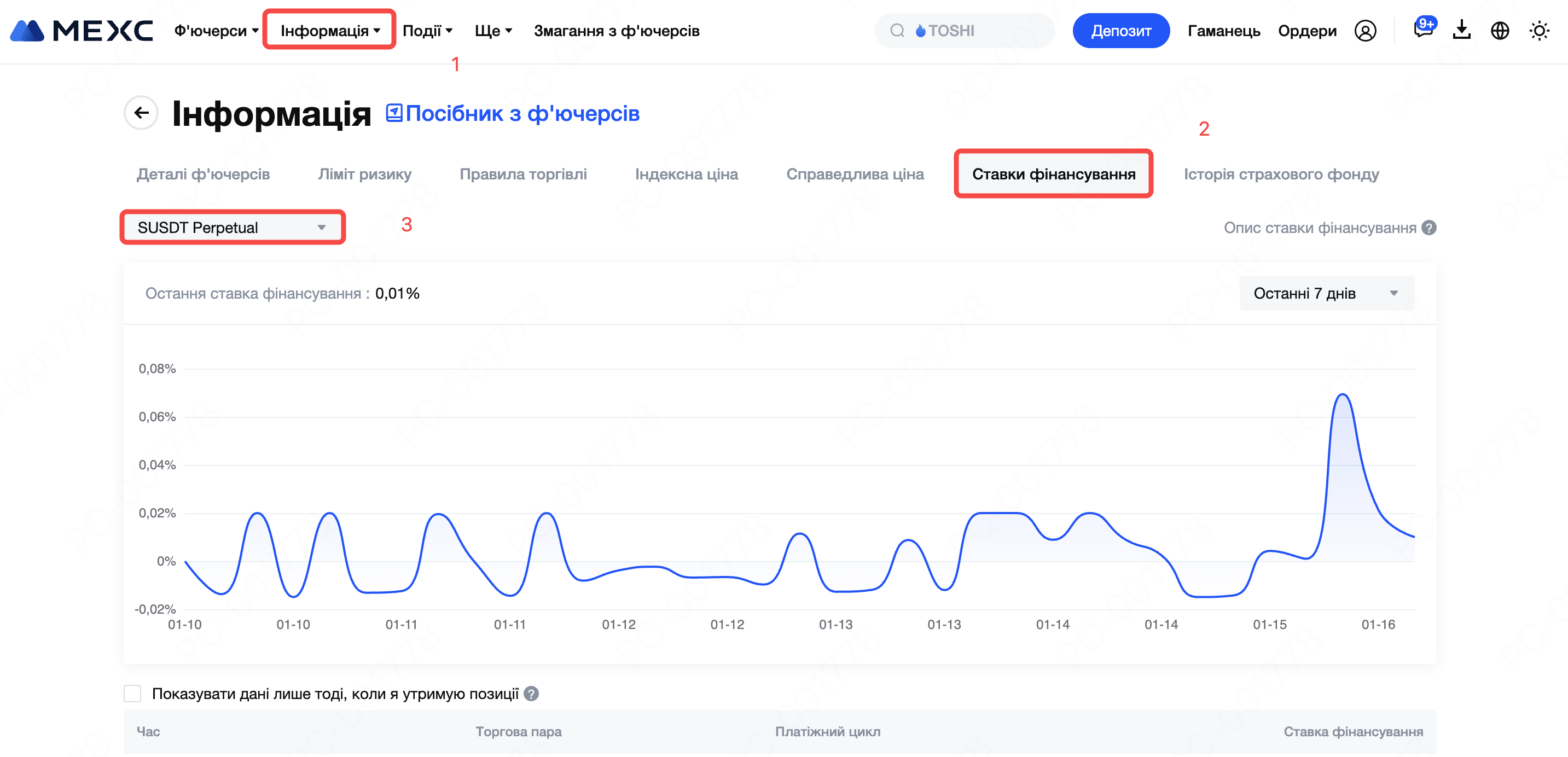Click the MEXC logo

[x=82, y=31]
